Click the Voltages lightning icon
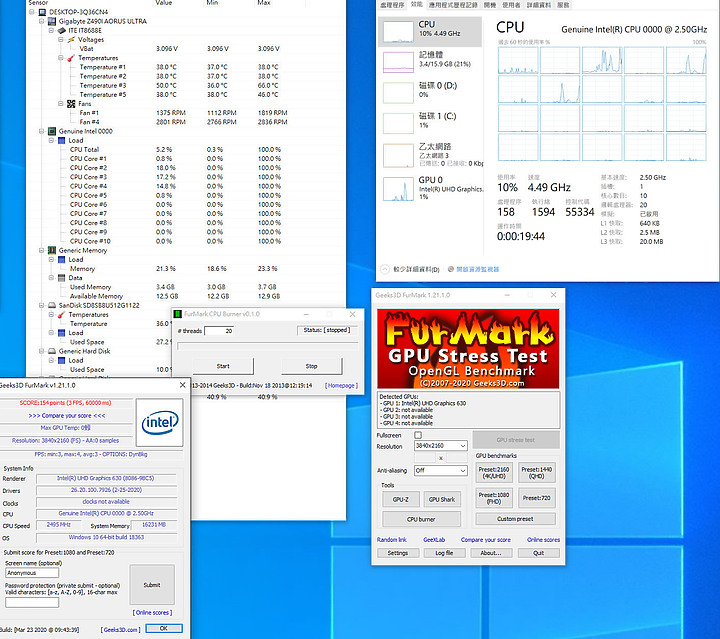 pyautogui.click(x=71, y=39)
